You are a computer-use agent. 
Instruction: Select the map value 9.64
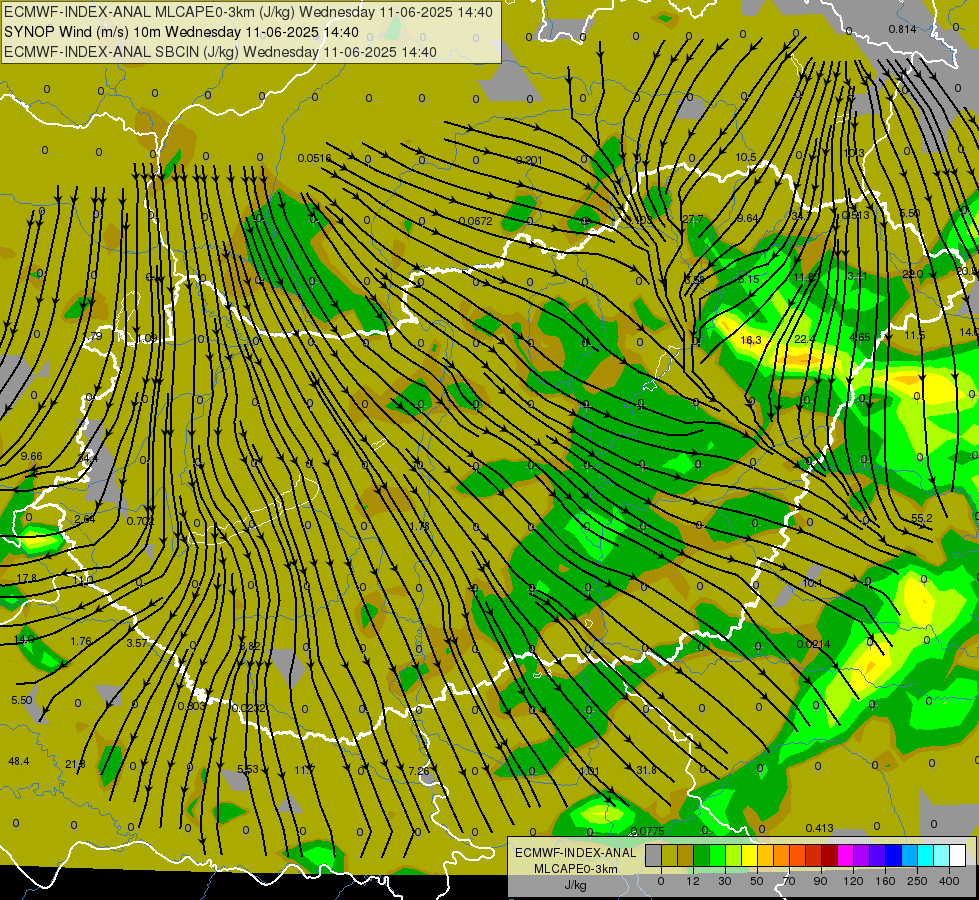point(747,218)
